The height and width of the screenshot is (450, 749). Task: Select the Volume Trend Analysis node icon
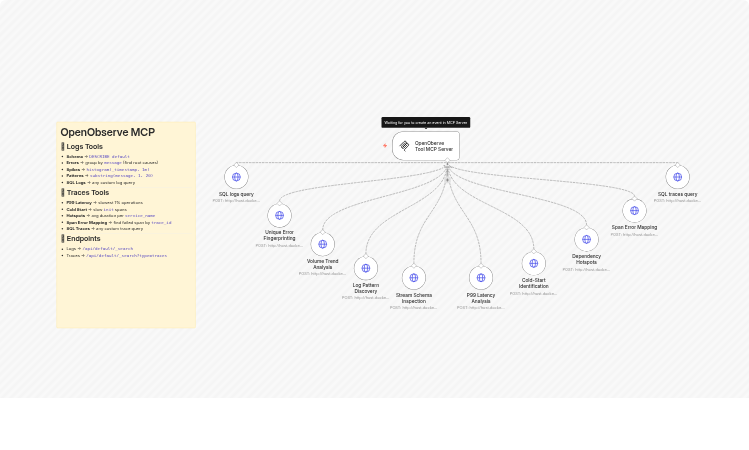[x=323, y=244]
